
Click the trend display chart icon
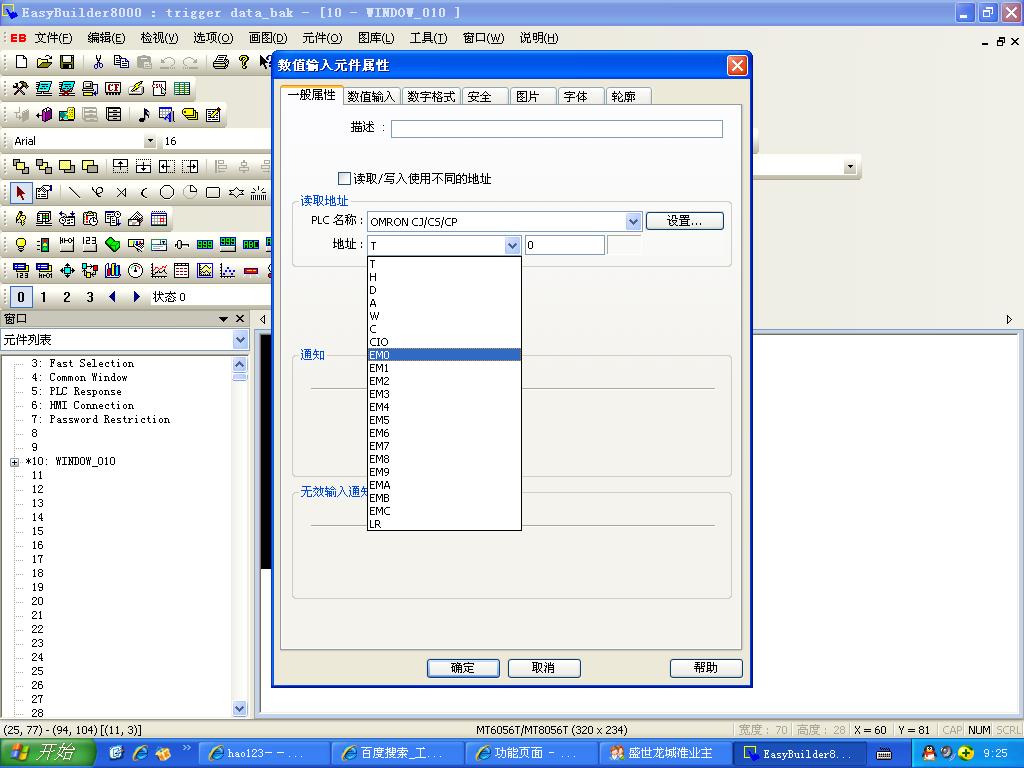pyautogui.click(x=159, y=270)
